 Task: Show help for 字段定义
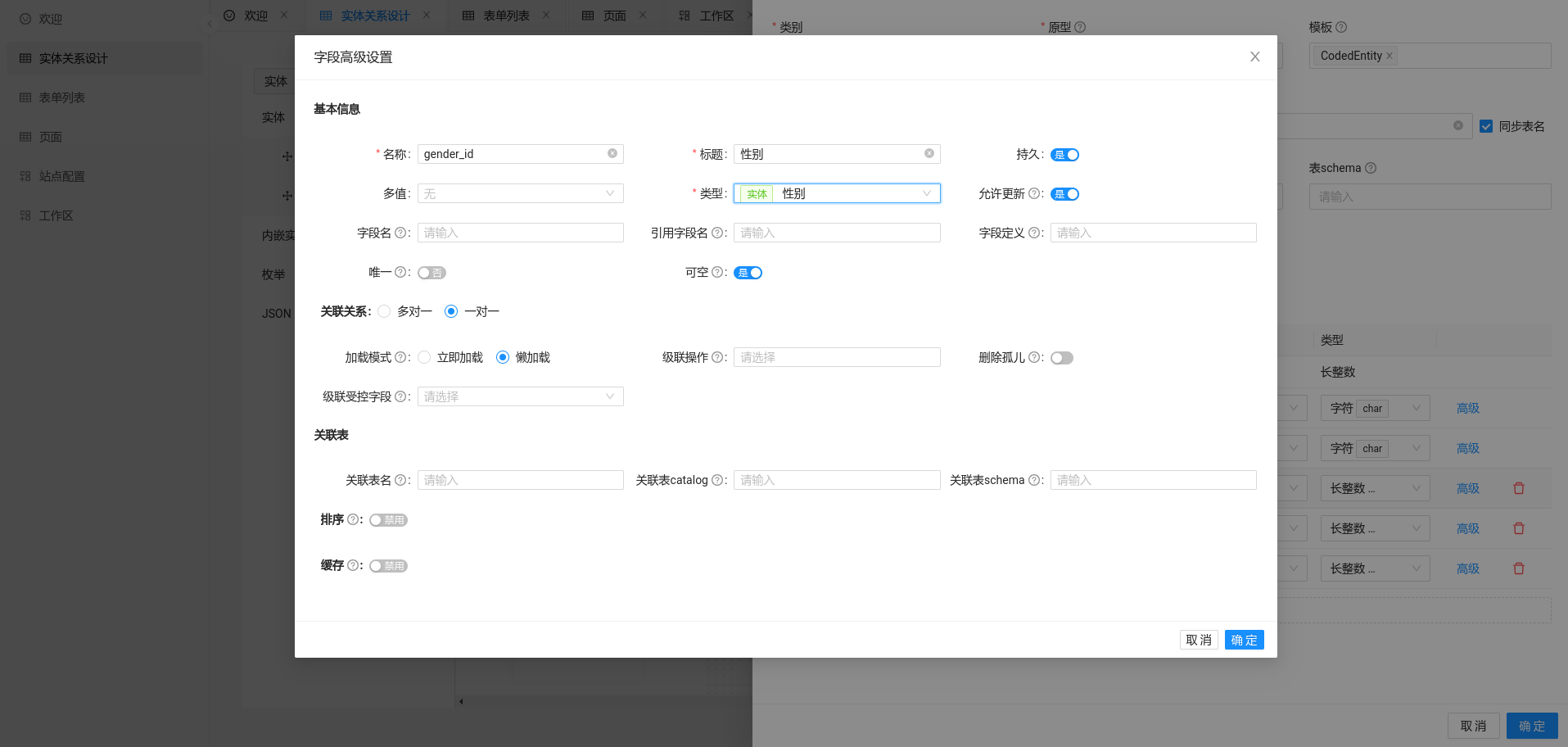[1034, 233]
